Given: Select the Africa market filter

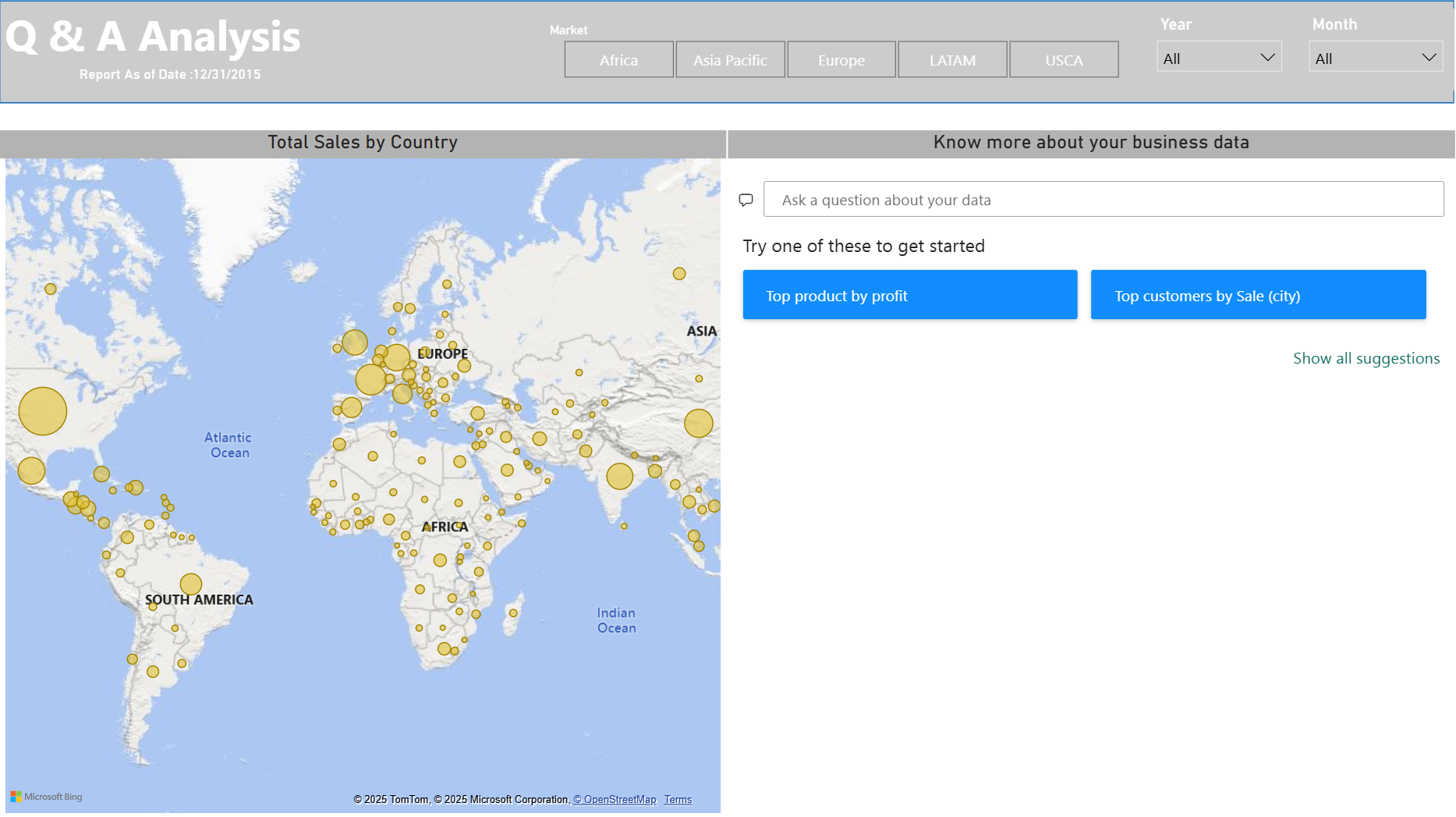Looking at the screenshot, I should click(x=618, y=59).
